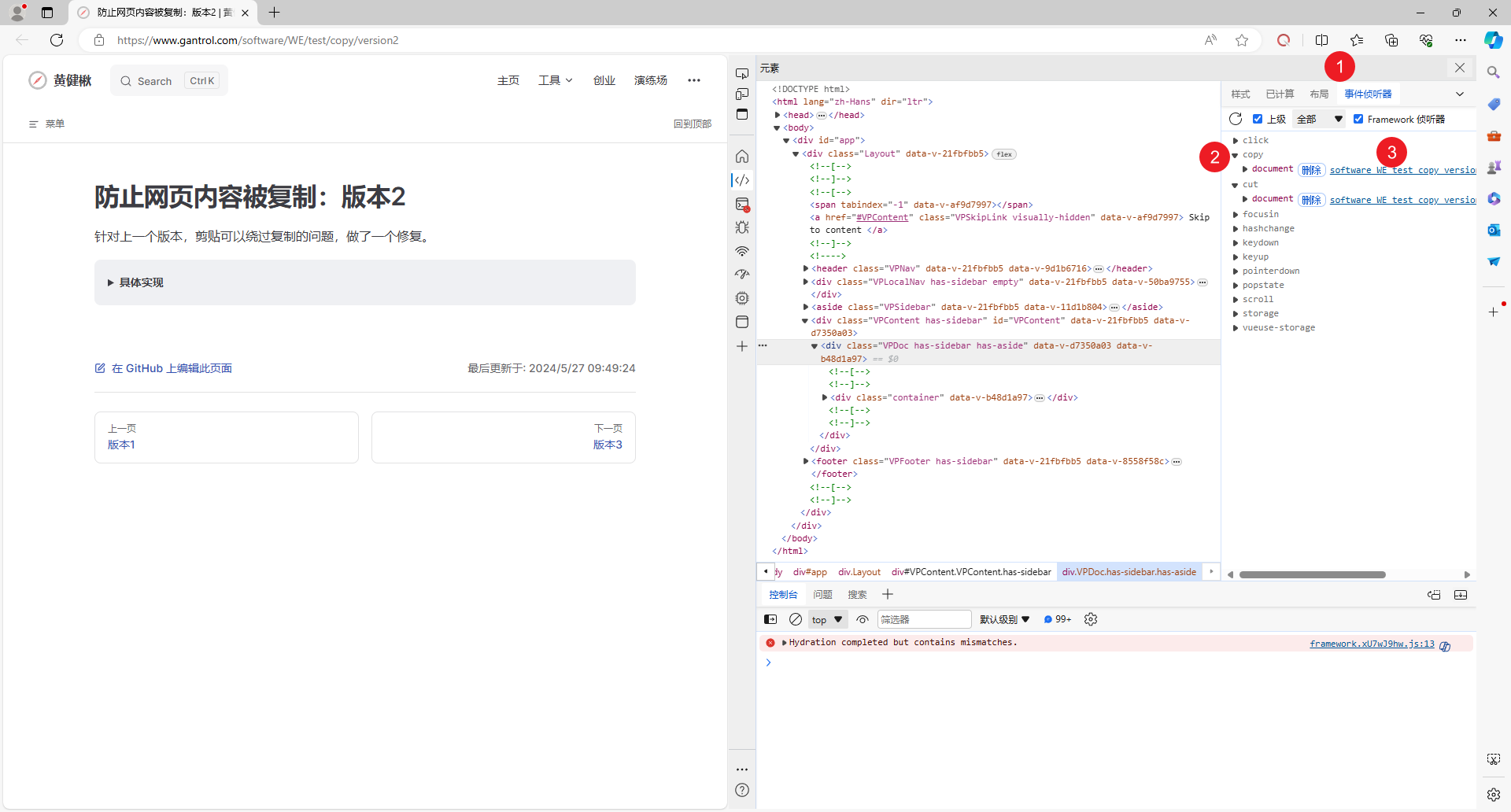
Task: Switch to the 问题 drawer tab
Action: tap(822, 595)
